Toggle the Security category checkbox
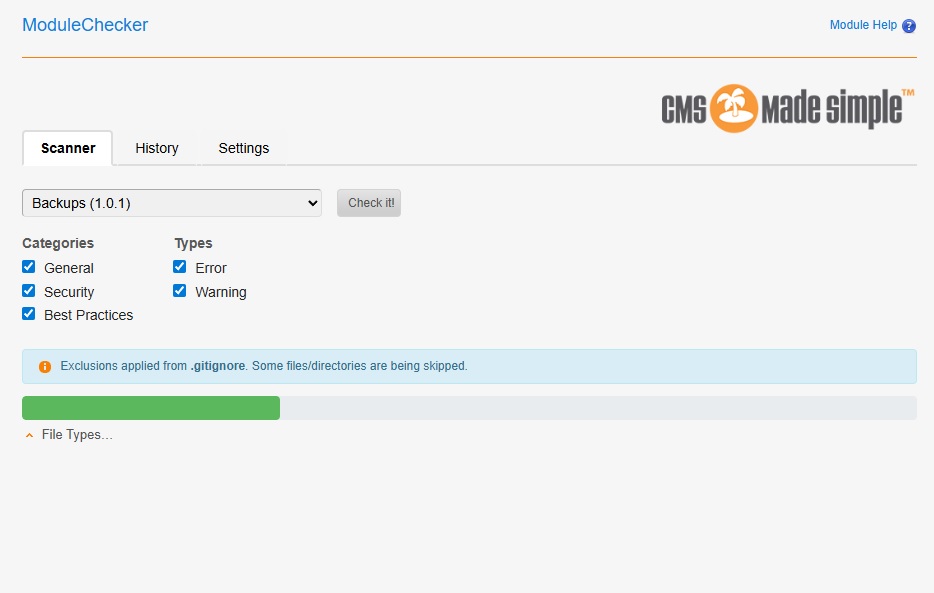The image size is (934, 593). pos(29,291)
